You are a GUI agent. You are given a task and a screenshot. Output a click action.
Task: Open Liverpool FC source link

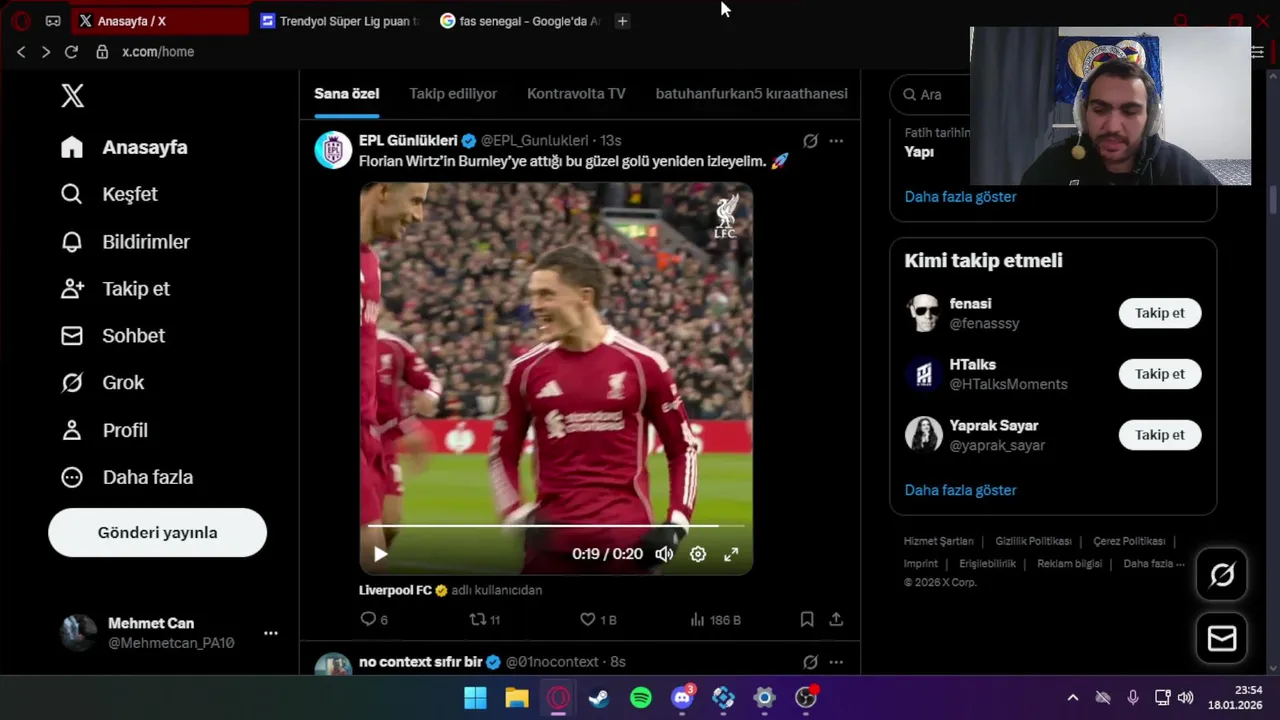click(395, 590)
